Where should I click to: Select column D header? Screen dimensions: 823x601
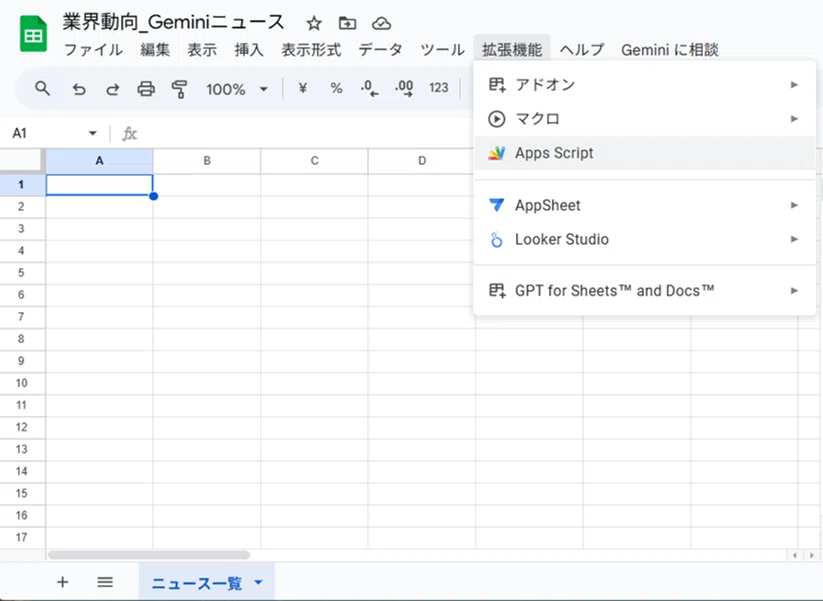tap(422, 161)
